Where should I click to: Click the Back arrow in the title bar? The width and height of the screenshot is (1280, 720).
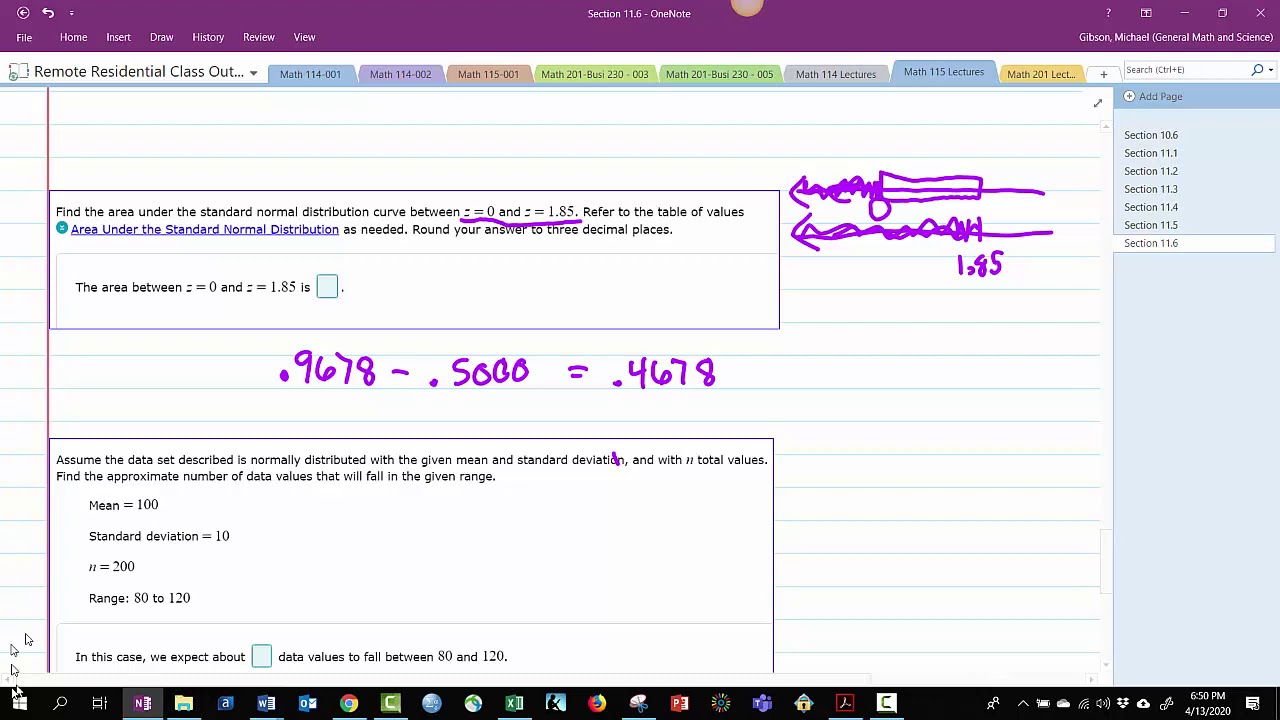tap(23, 13)
